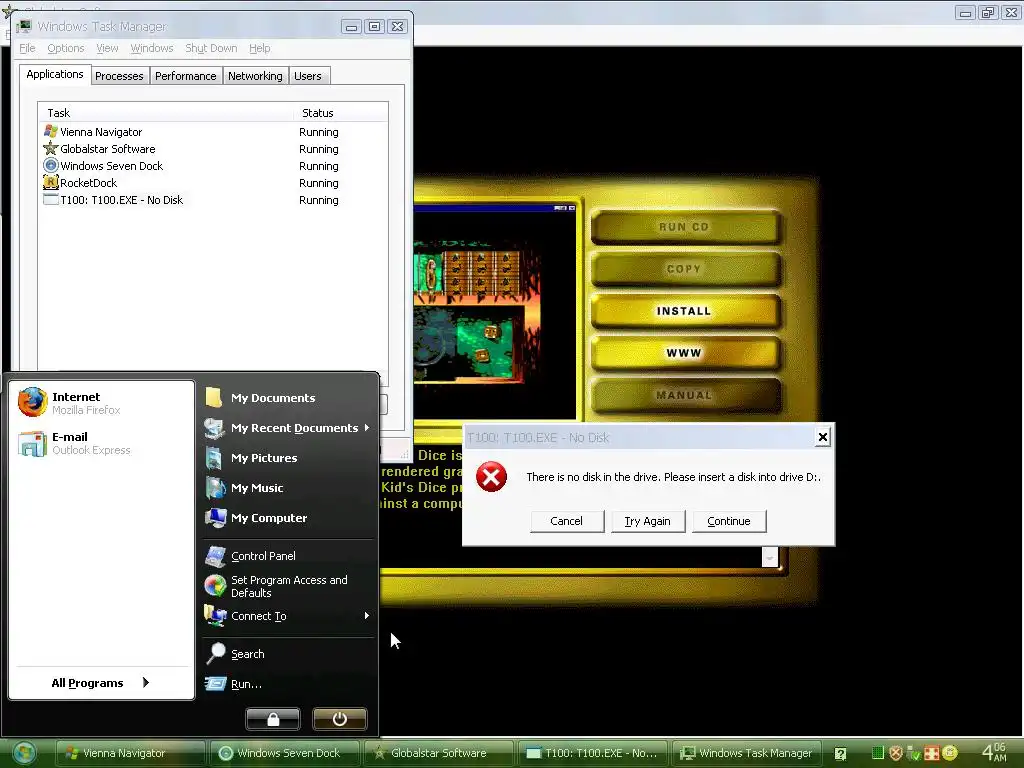This screenshot has width=1024, height=768.
Task: Click the INSTALL gold button
Action: coord(684,311)
